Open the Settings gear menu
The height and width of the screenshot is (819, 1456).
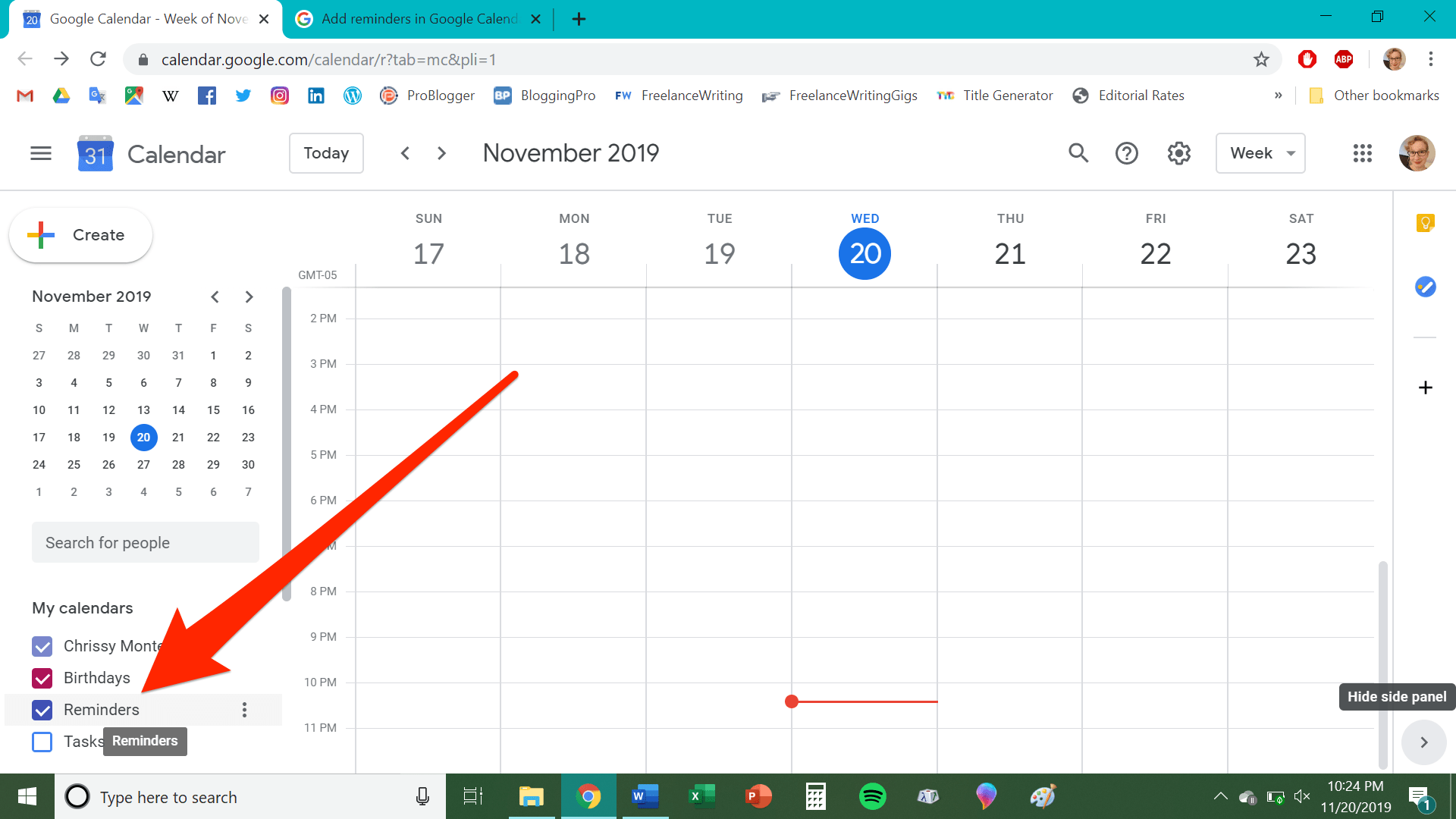1178,153
